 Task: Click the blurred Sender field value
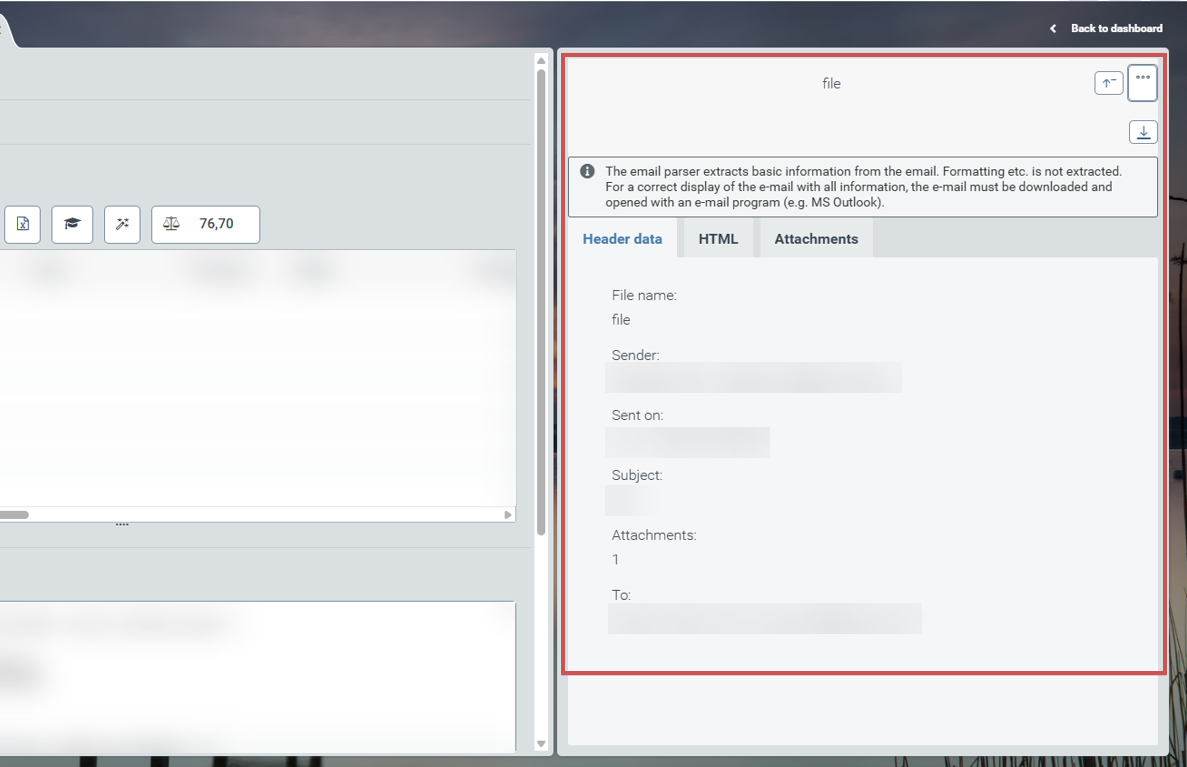(x=753, y=378)
